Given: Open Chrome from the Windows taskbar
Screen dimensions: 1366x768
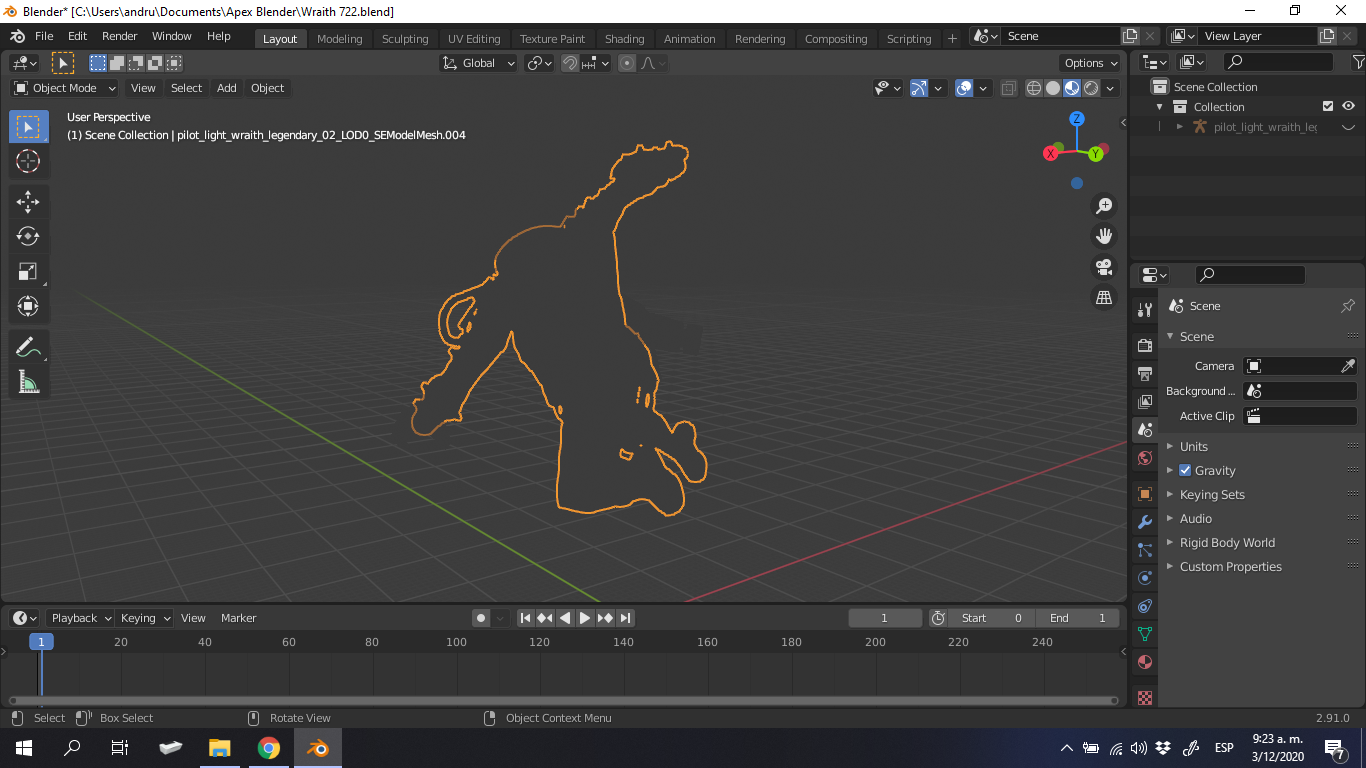Looking at the screenshot, I should (x=269, y=748).
